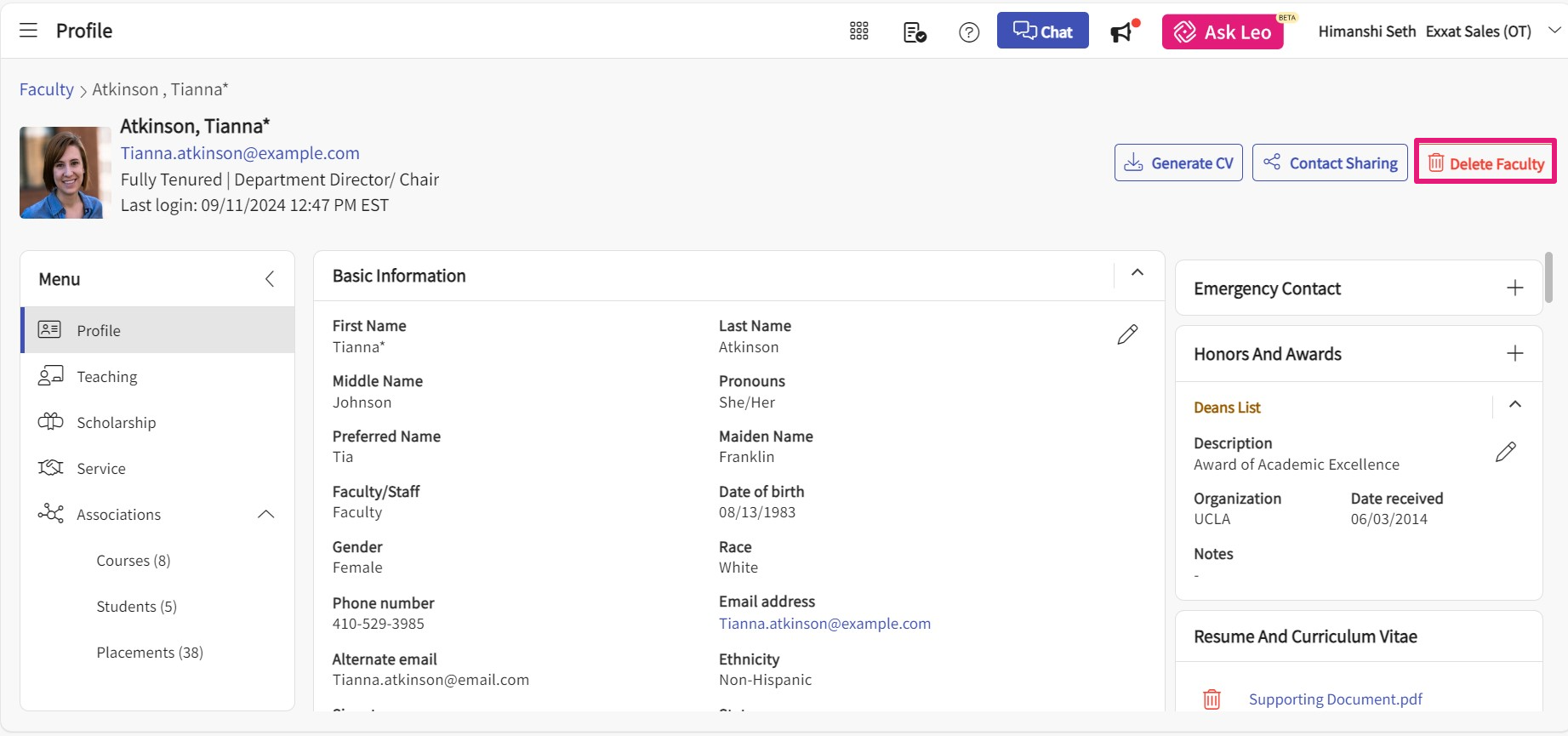
Task: Collapse the Menu sidebar panel
Action: tap(269, 279)
